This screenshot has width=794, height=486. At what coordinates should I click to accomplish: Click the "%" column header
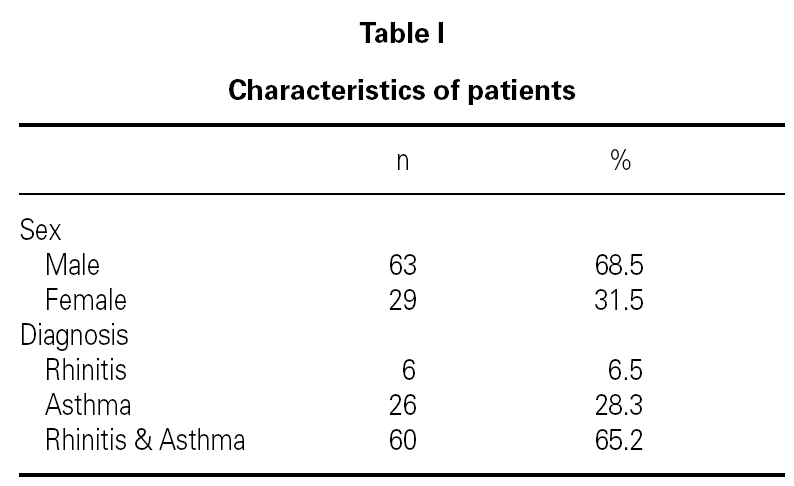tap(620, 162)
